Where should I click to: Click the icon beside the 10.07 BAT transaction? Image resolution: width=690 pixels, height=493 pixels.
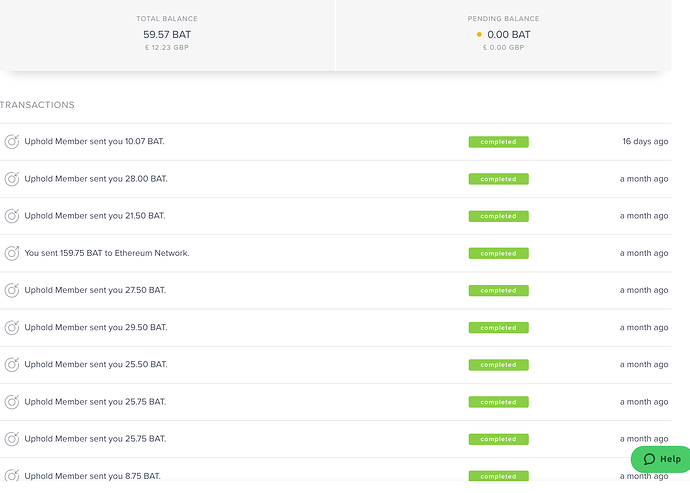coord(12,142)
